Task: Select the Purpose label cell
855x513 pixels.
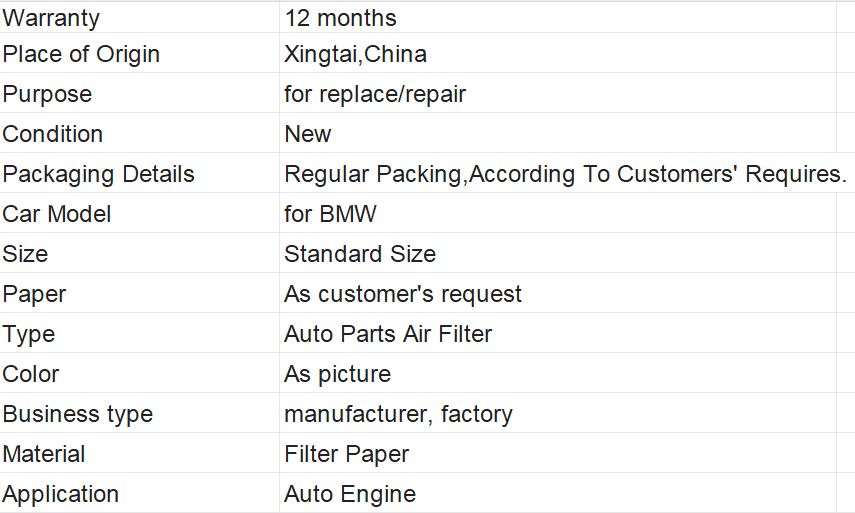Action: click(x=47, y=94)
